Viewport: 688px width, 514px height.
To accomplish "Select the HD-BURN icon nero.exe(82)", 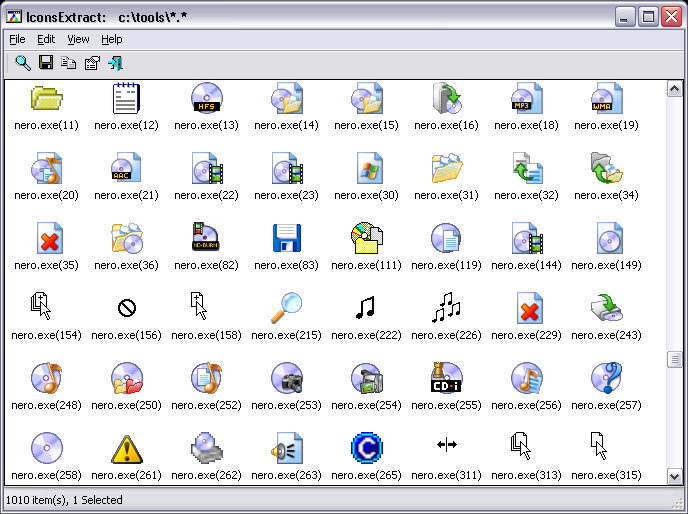I will [205, 237].
